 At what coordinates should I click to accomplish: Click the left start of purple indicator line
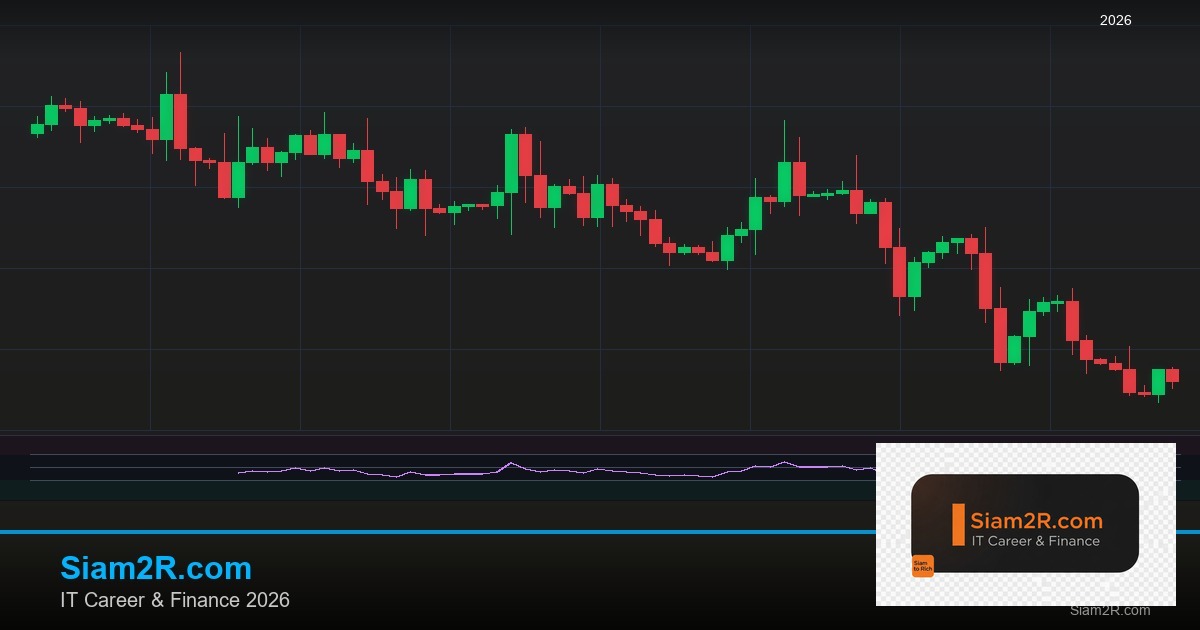tap(240, 472)
